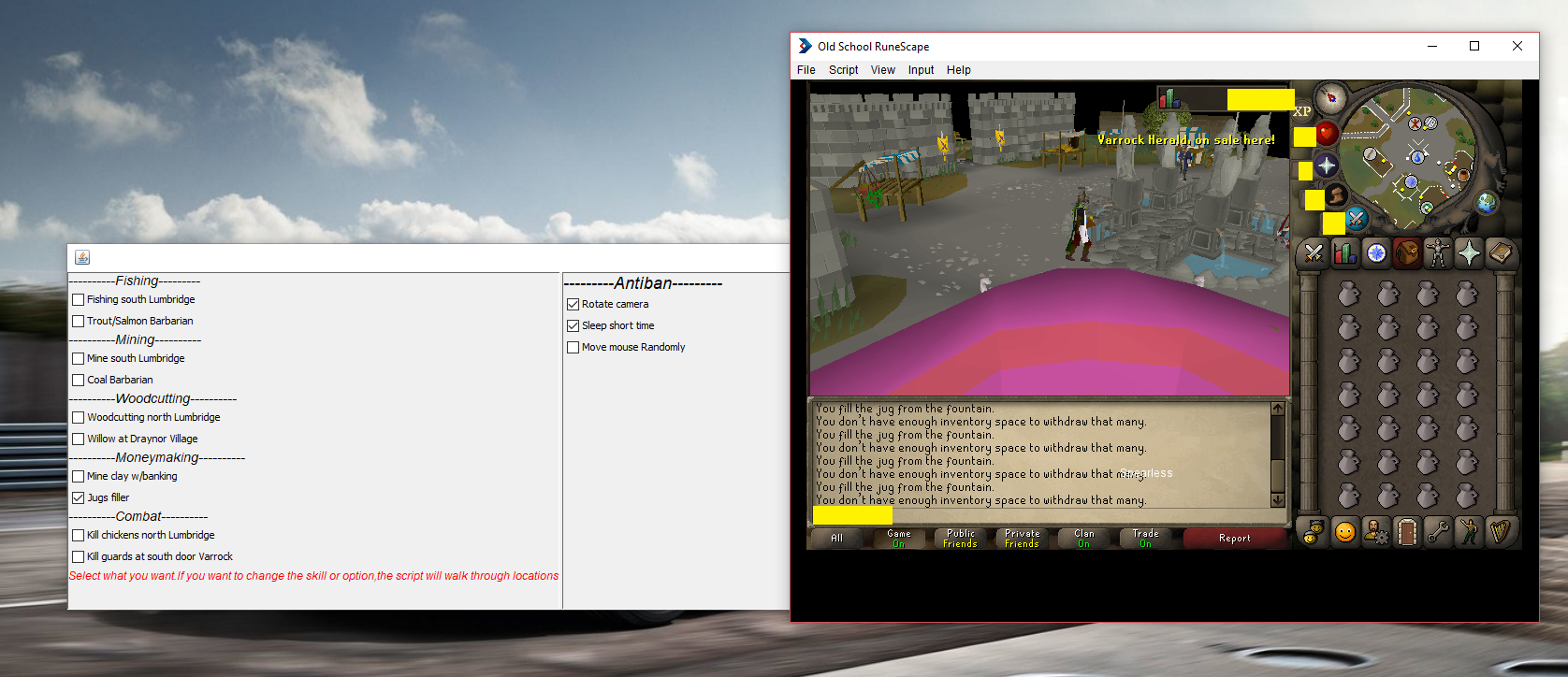This screenshot has width=1568, height=677.
Task: Click the player character at the fountain
Action: [x=1080, y=224]
